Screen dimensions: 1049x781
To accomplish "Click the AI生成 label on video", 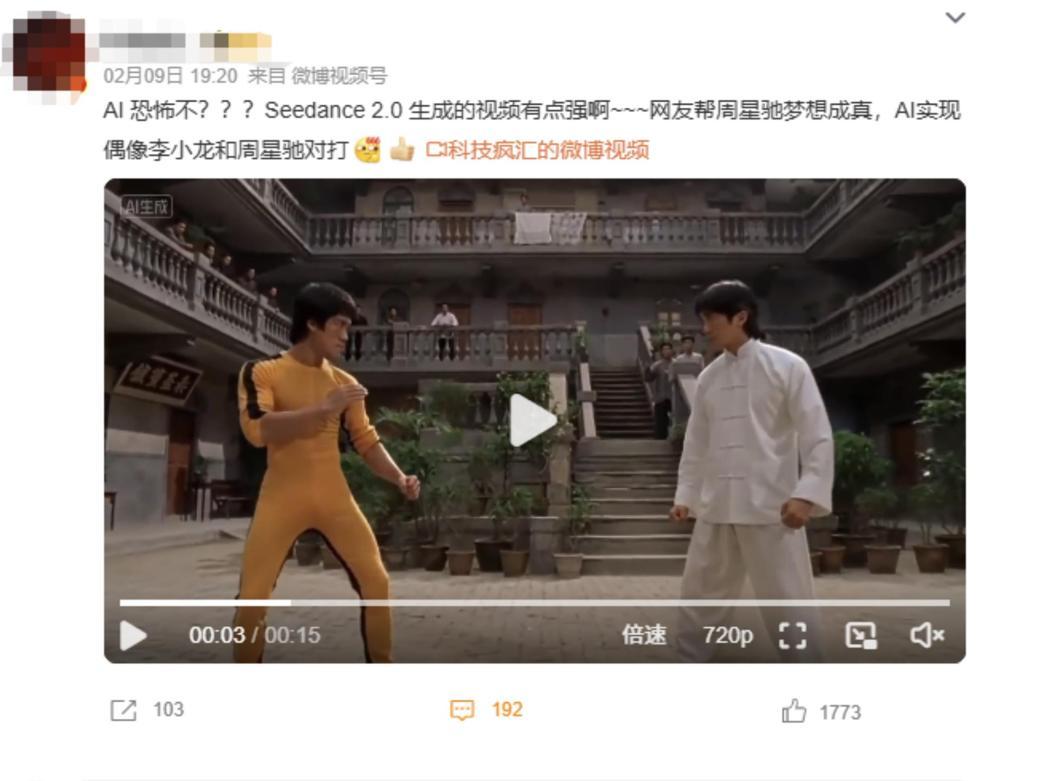I will [x=147, y=207].
